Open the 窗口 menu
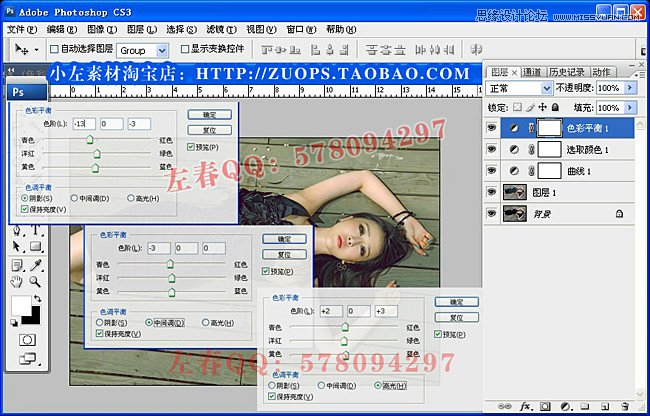The width and height of the screenshot is (650, 416). [x=301, y=29]
